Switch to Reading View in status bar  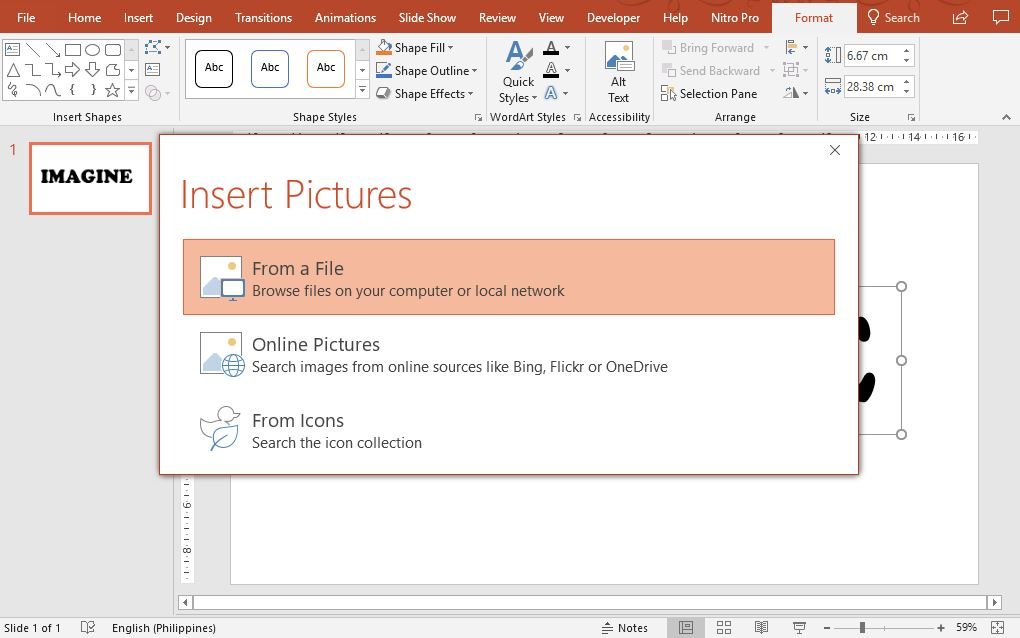click(761, 628)
